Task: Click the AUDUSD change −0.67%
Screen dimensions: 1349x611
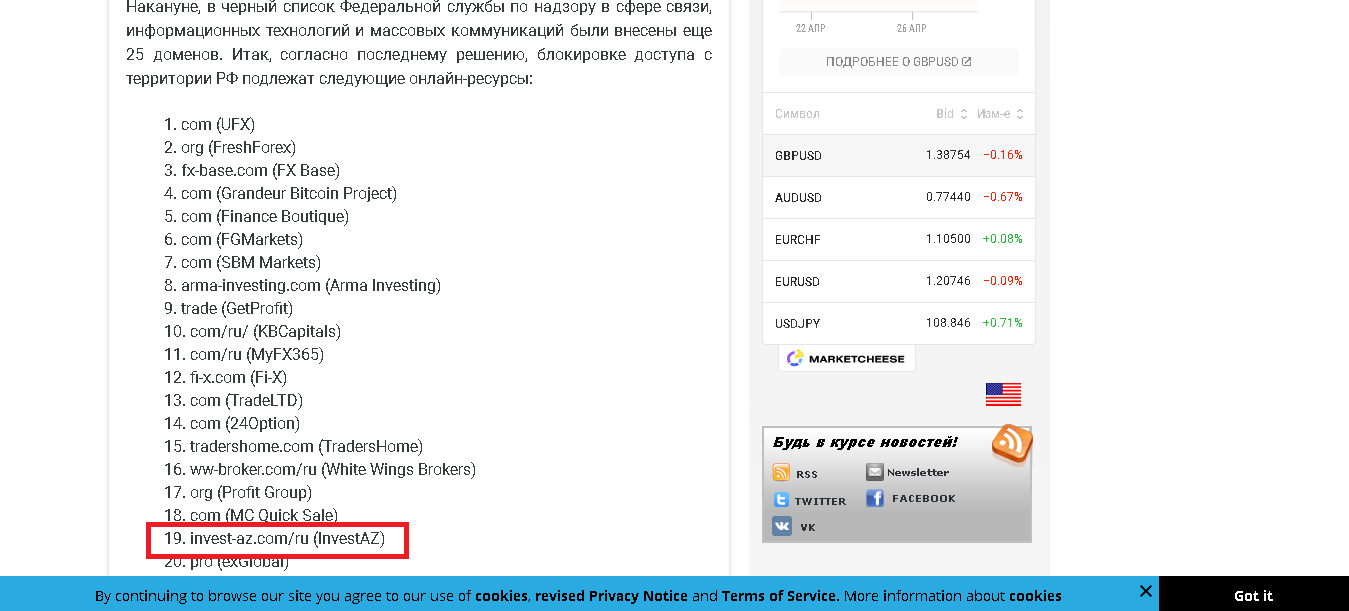Action: 1002,197
